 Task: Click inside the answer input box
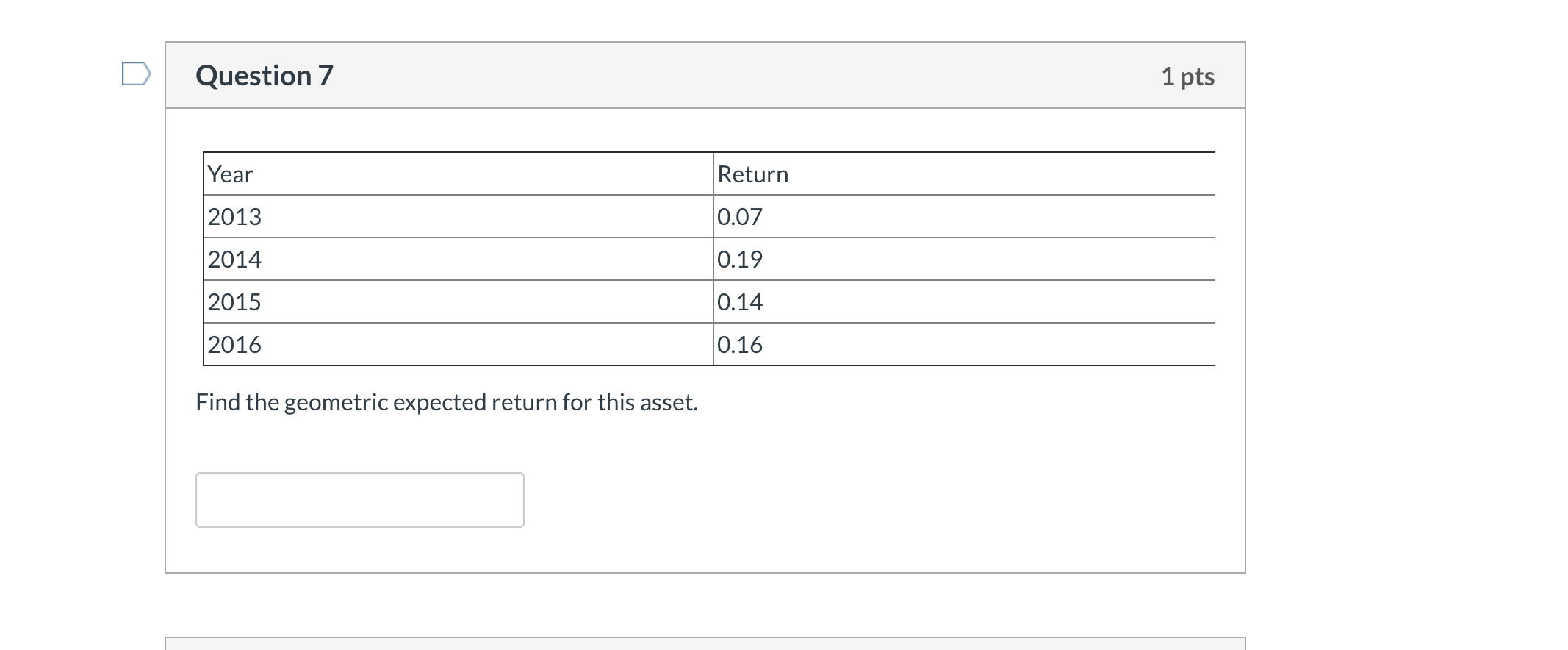point(359,499)
